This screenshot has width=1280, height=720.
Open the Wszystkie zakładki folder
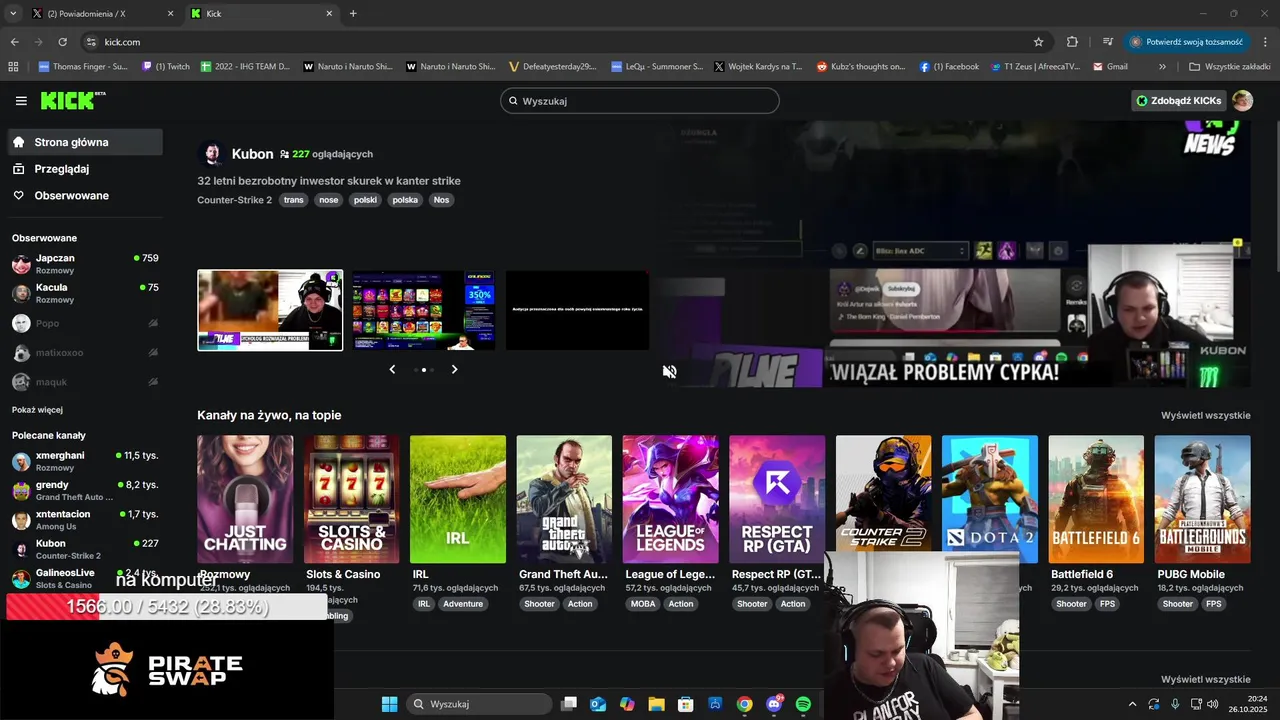coord(1230,67)
